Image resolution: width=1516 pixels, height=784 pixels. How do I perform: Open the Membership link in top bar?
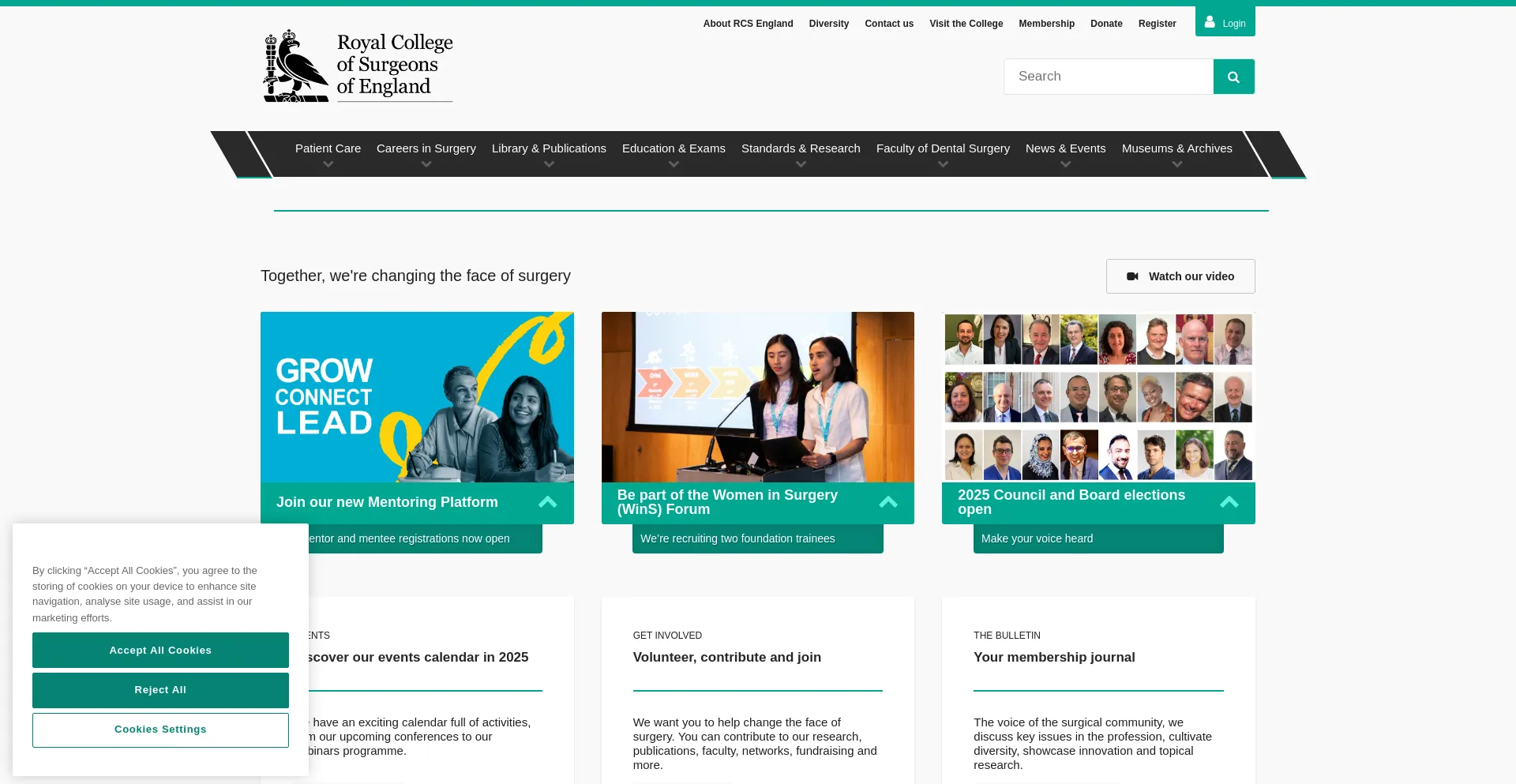pos(1046,24)
